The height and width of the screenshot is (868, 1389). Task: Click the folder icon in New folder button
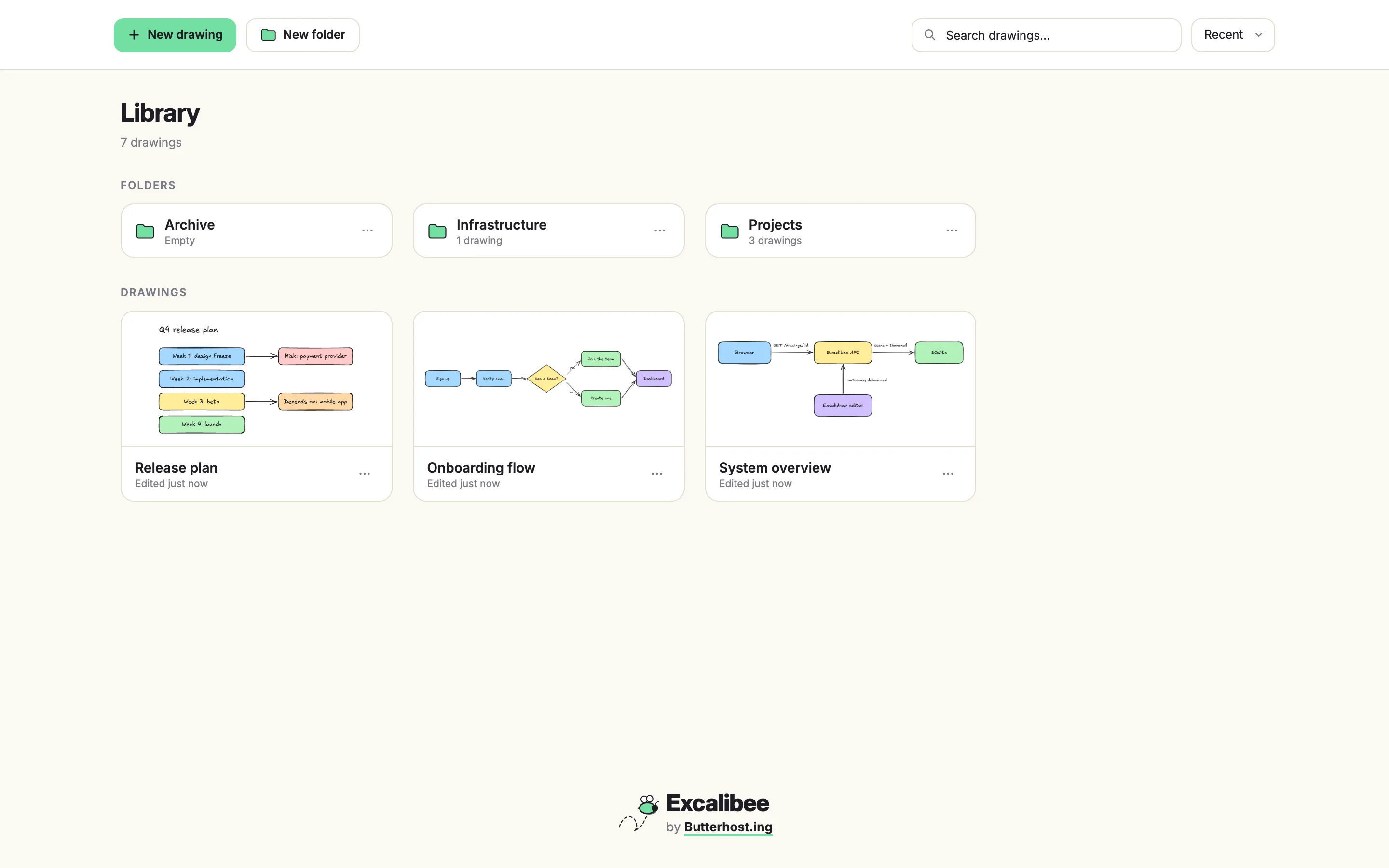(x=268, y=35)
